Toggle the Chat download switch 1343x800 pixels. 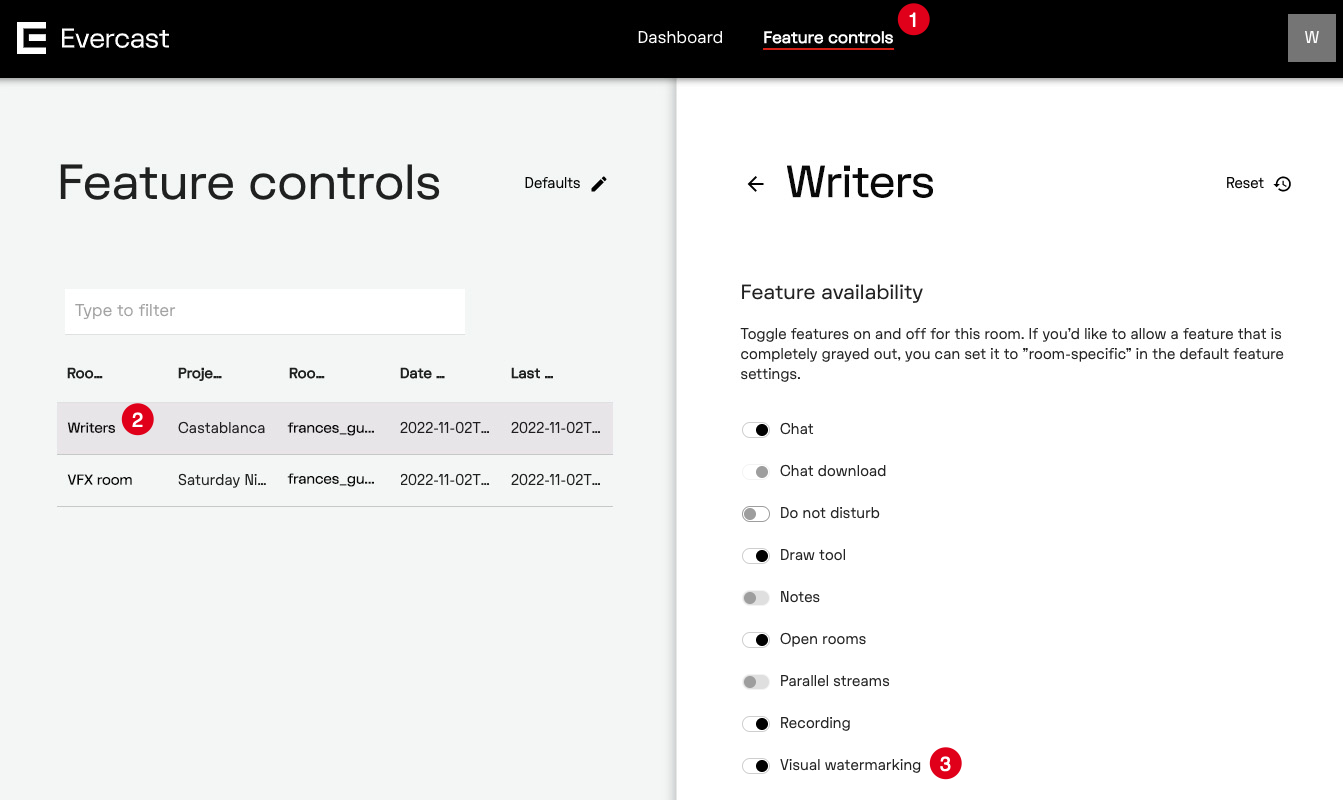[756, 471]
